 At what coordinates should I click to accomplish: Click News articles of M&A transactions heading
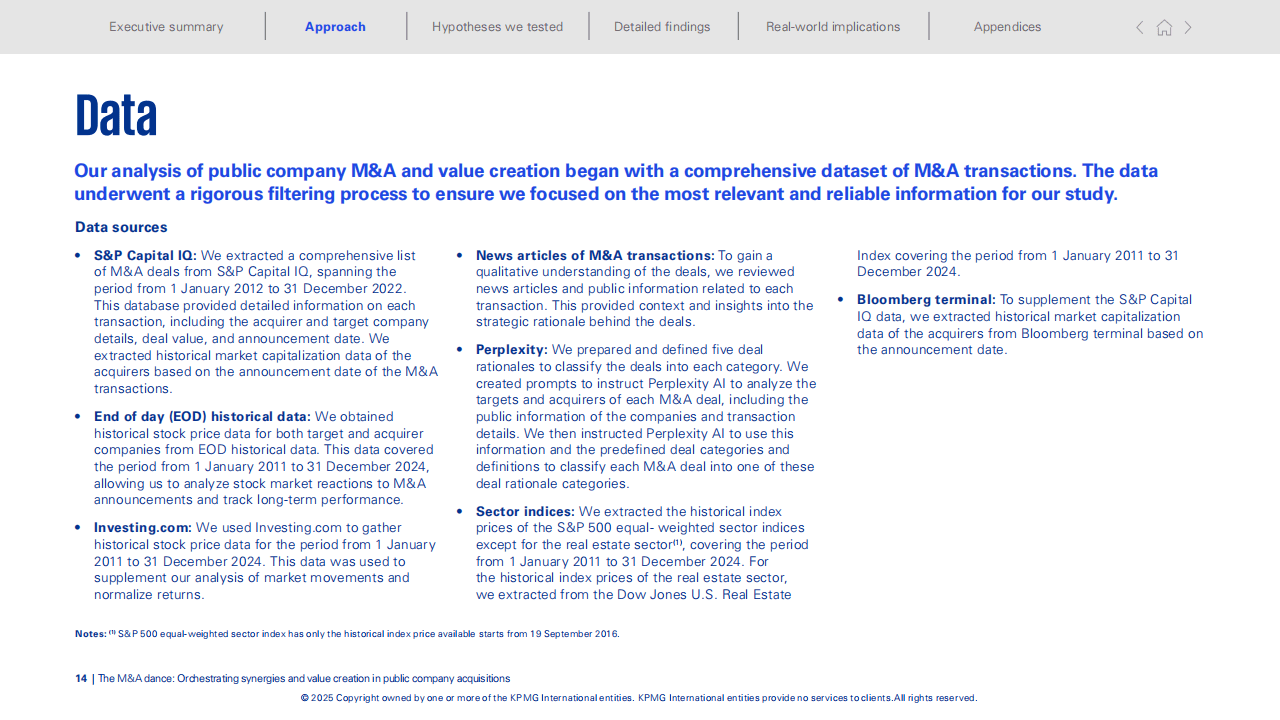tap(595, 255)
